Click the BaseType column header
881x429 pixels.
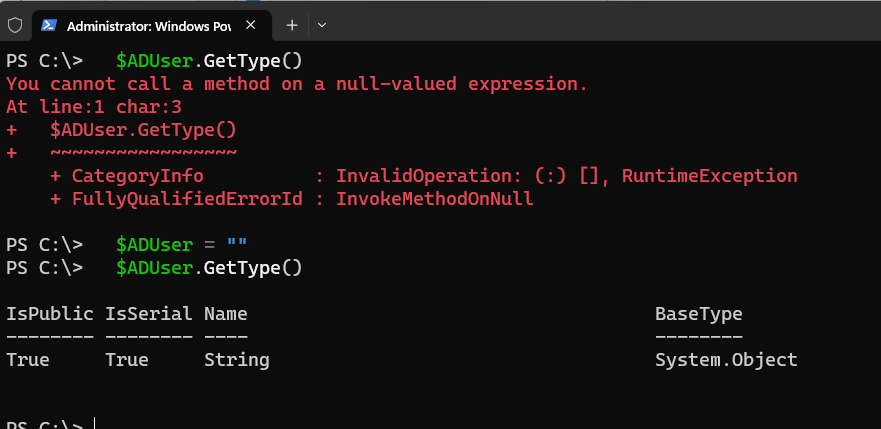[698, 314]
